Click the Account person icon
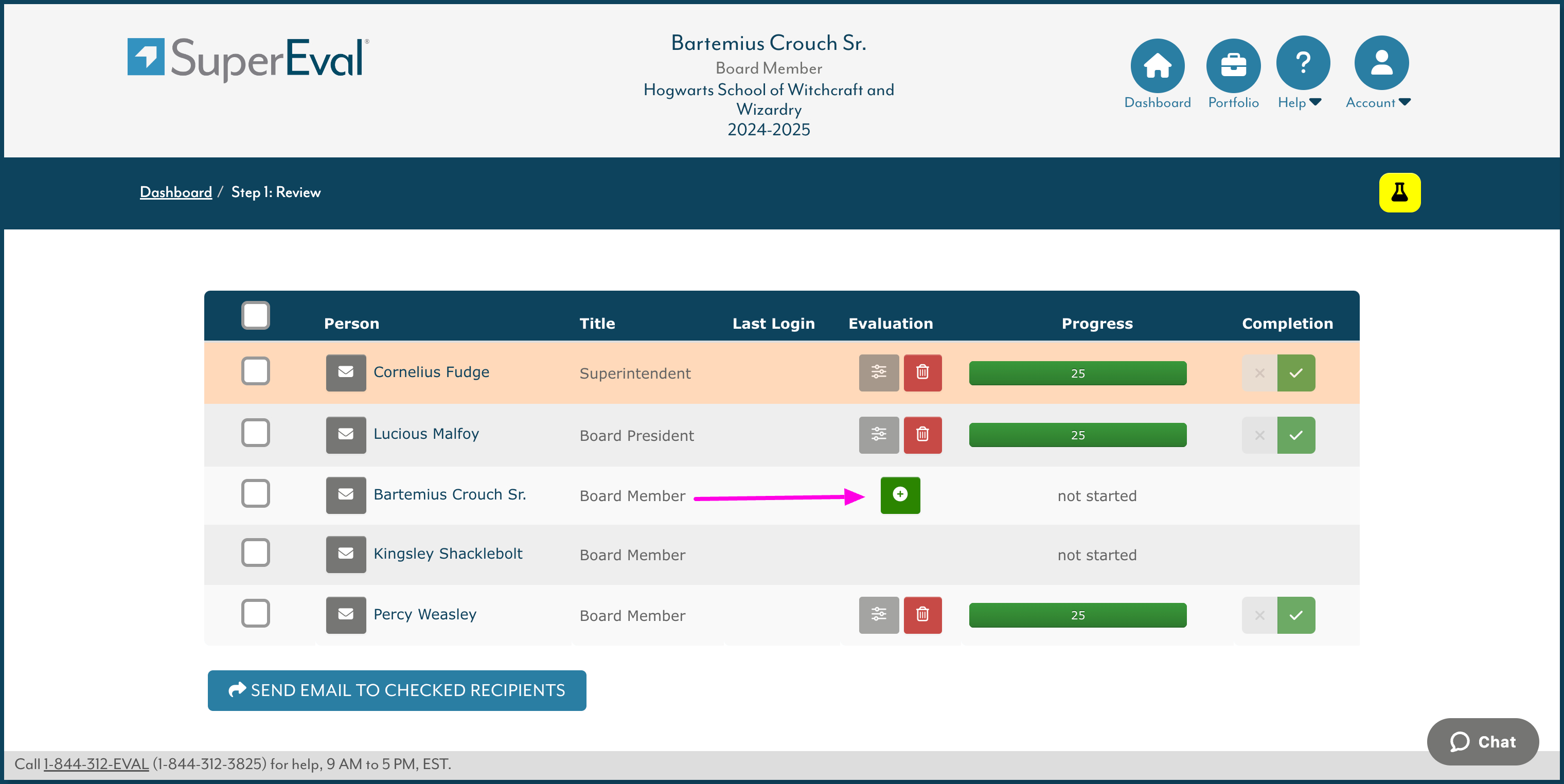 pos(1381,63)
